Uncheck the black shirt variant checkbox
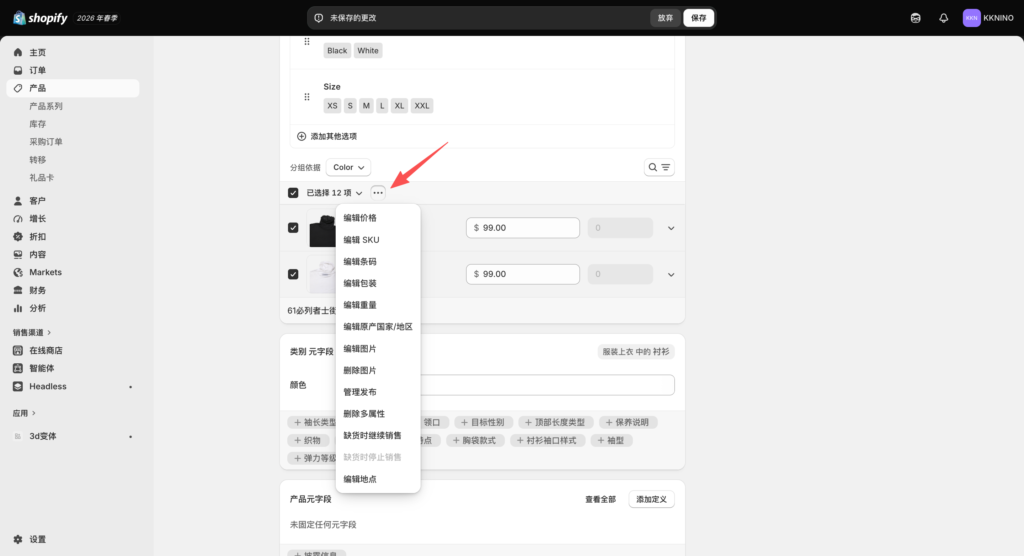Viewport: 1024px width, 556px height. 293,228
